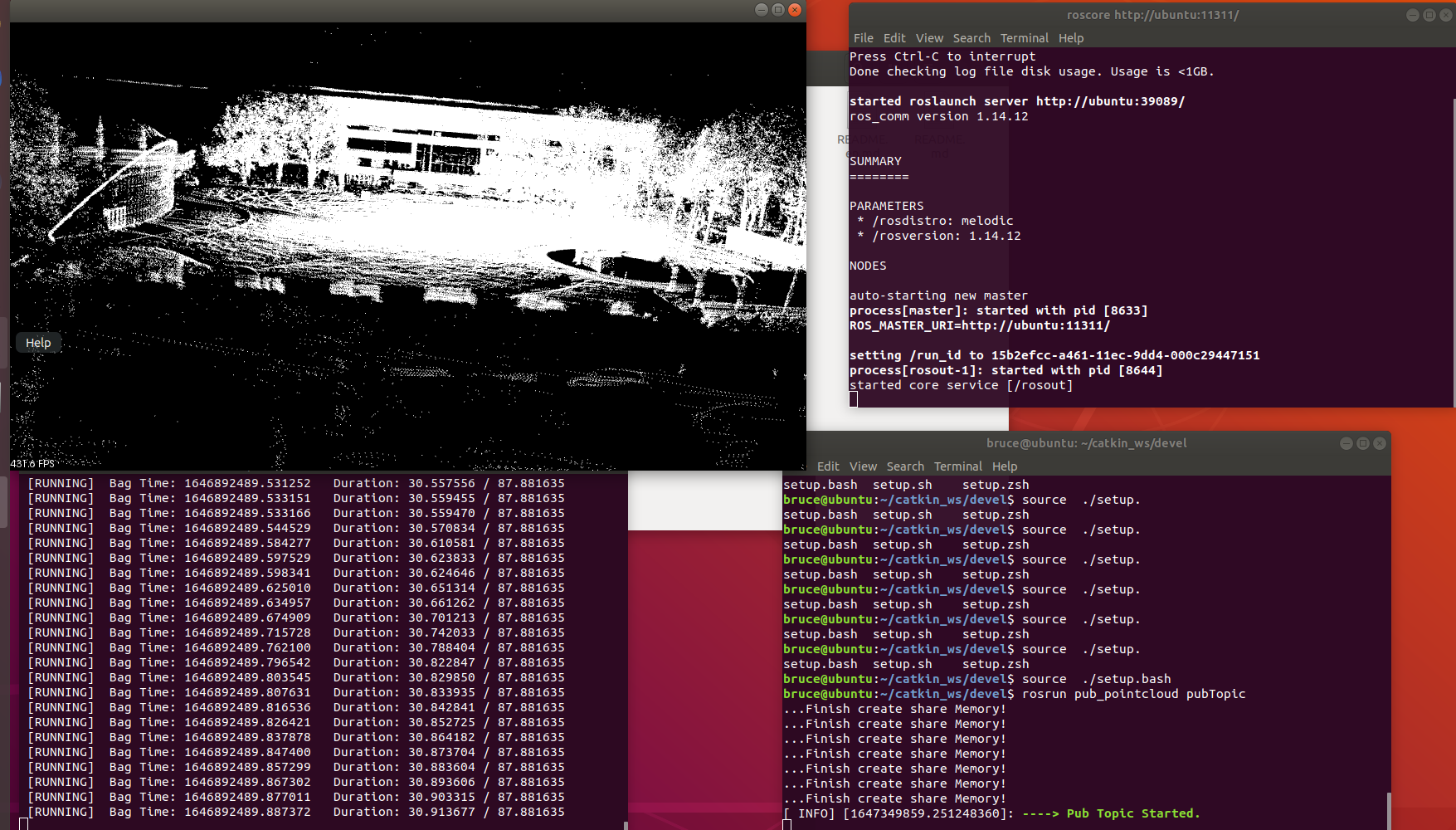Minimize the bruce@ubuntu terminal window

tap(1346, 443)
